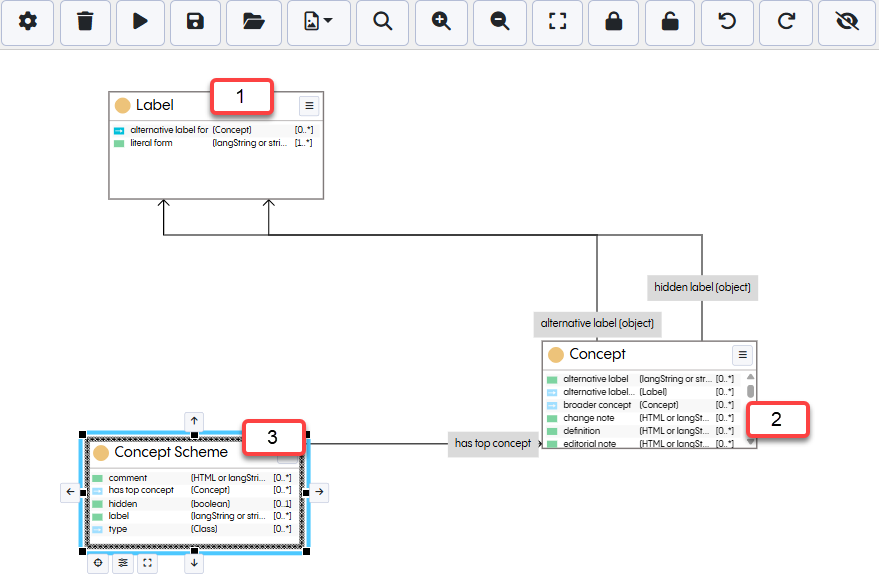Undo the last action
This screenshot has height=587, width=879.
click(727, 22)
